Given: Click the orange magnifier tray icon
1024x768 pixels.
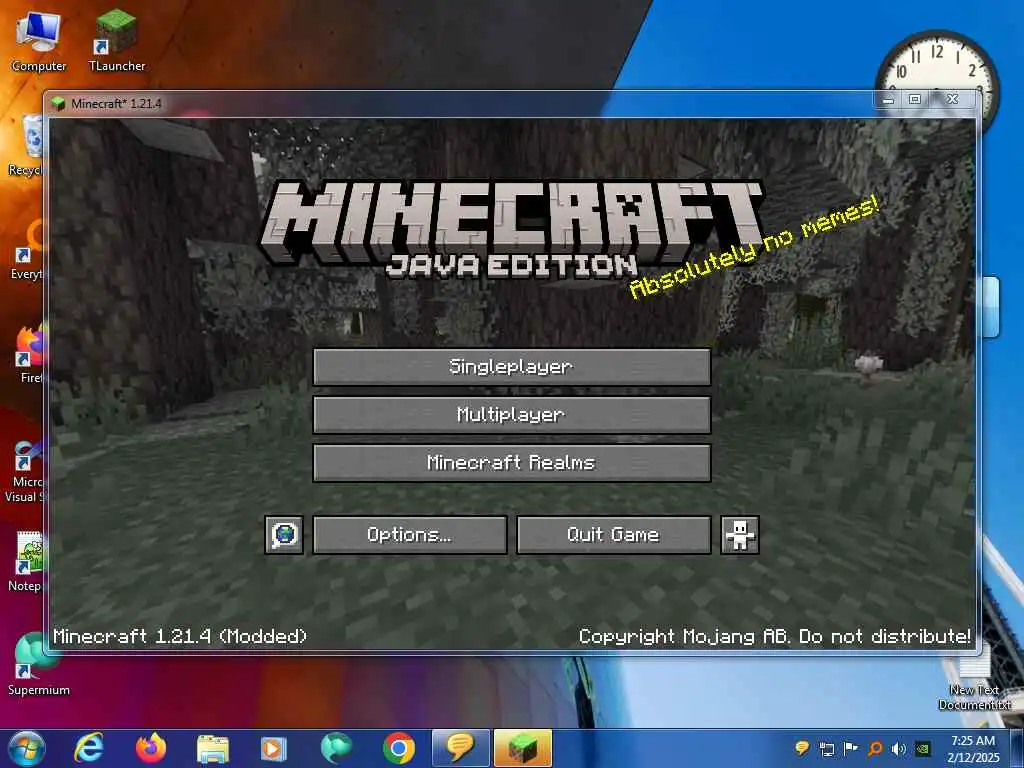Looking at the screenshot, I should click(x=875, y=748).
